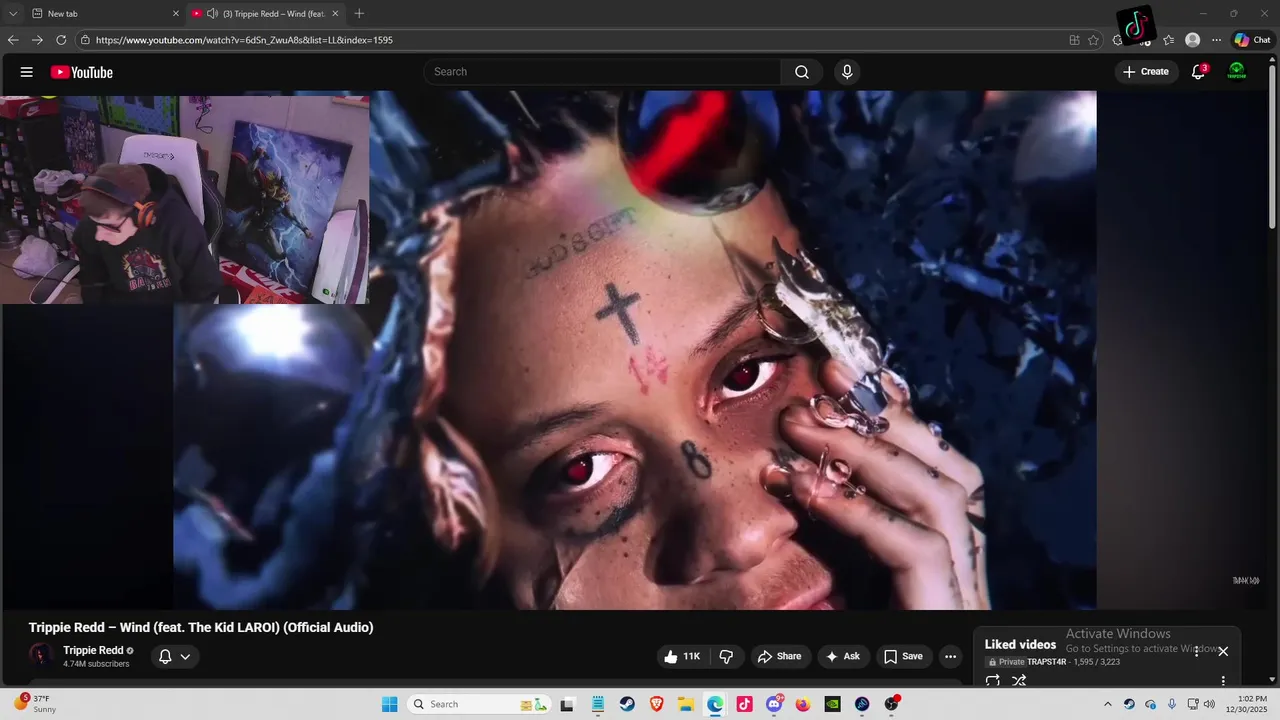Image resolution: width=1280 pixels, height=720 pixels.
Task: Open weather widget showing 37°F Sunny
Action: click(x=35, y=704)
